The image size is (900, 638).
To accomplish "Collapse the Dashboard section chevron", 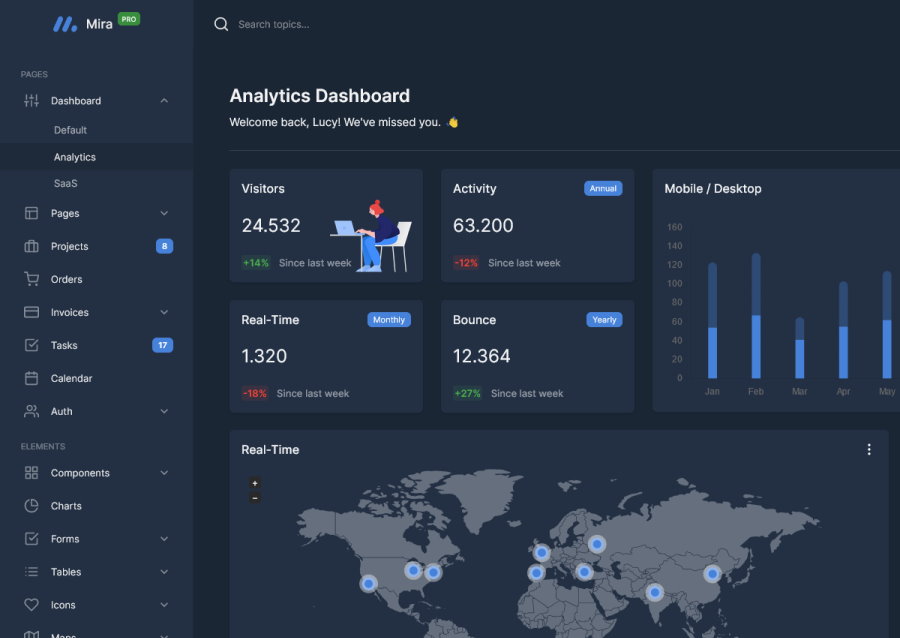I will point(164,100).
